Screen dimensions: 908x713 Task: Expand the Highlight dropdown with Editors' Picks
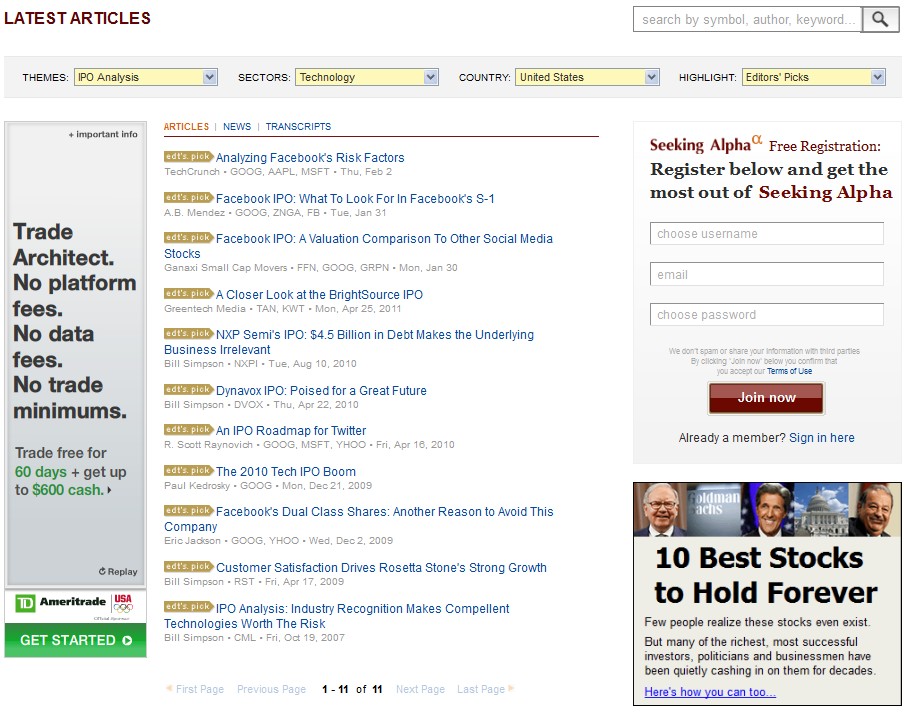(x=813, y=77)
